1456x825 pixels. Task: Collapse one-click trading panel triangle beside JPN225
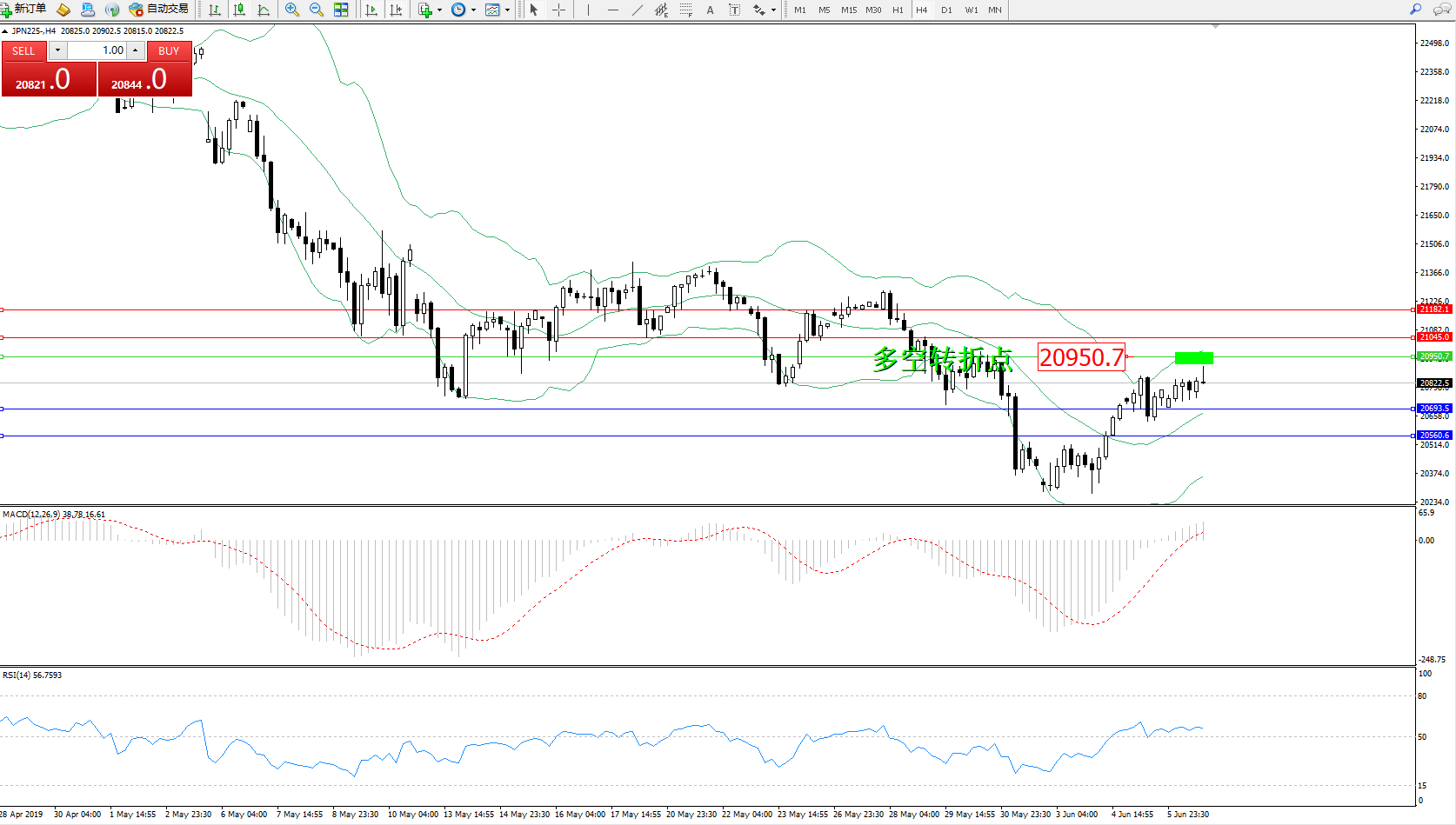[x=5, y=31]
